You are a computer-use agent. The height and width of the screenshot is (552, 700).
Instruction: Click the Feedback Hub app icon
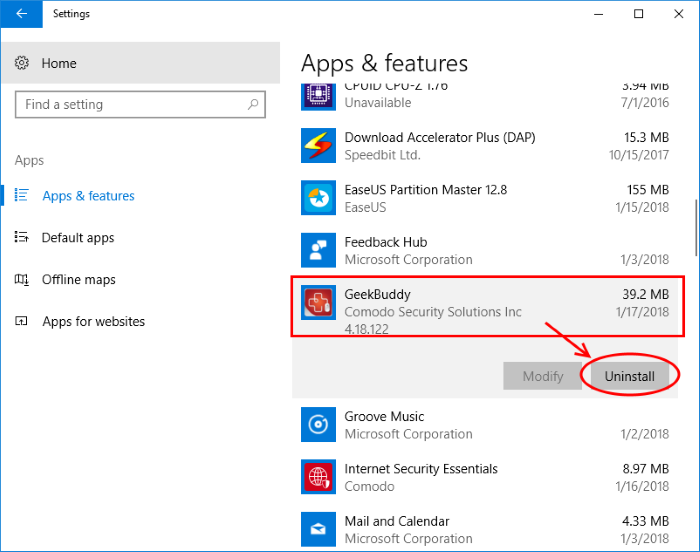point(318,250)
